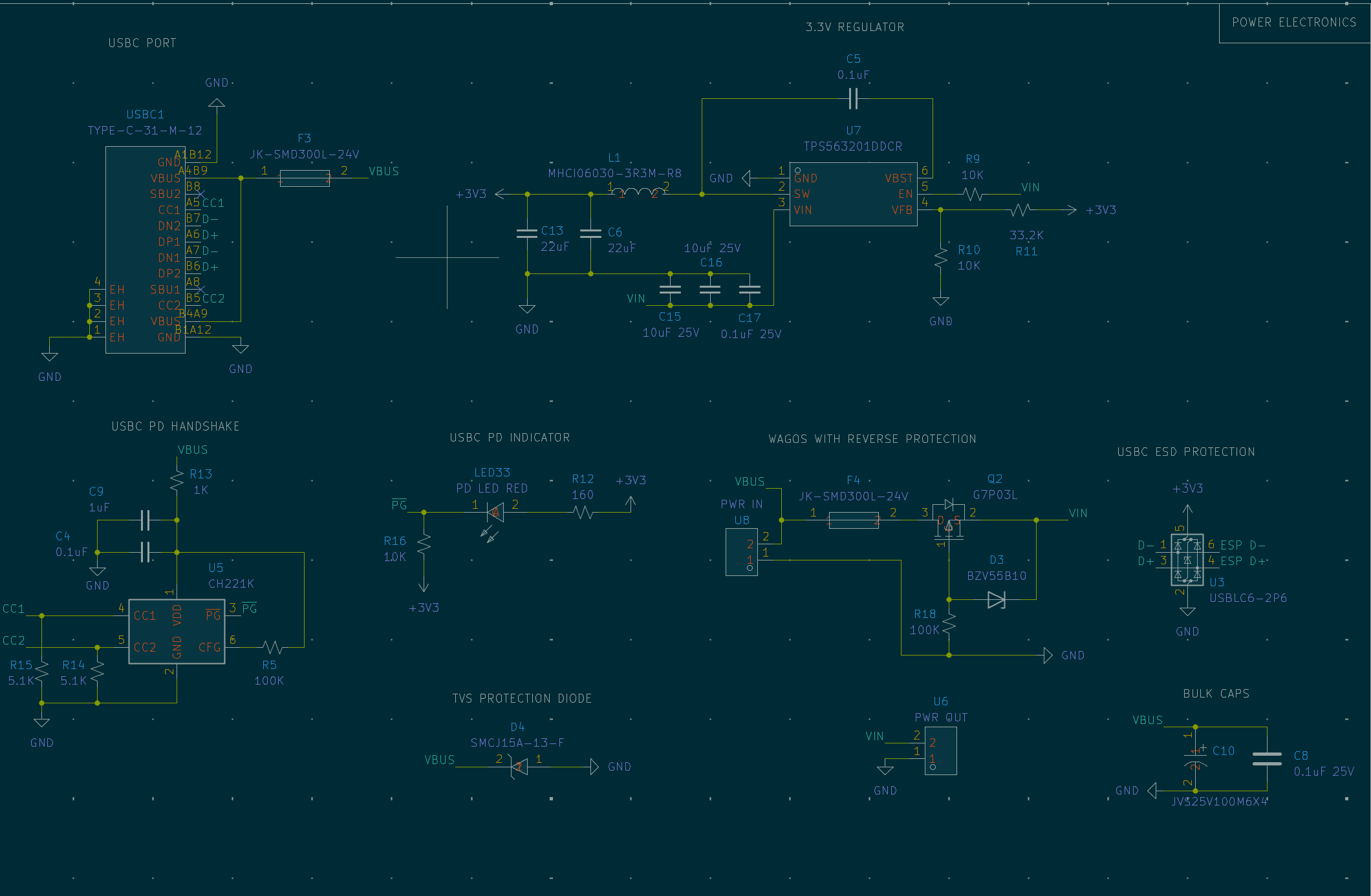
Task: Click the PD LED RED value label
Action: (492, 489)
